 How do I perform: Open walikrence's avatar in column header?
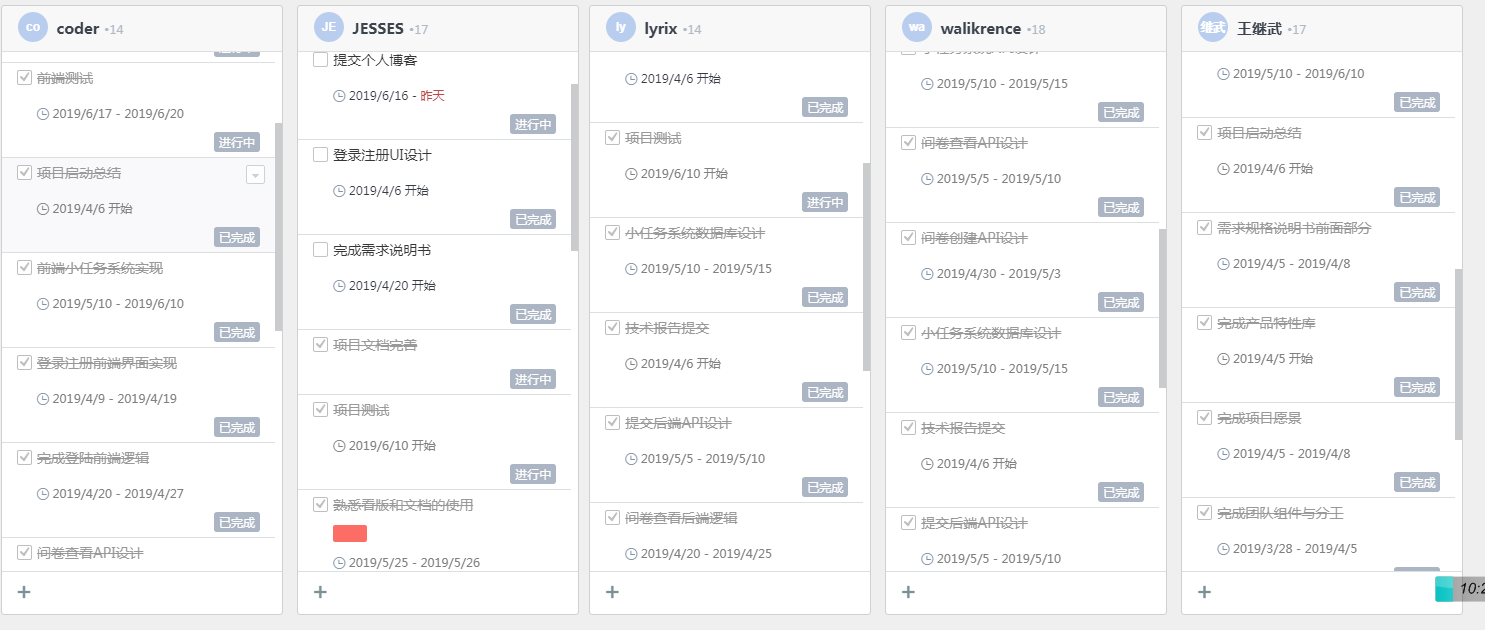tap(916, 28)
